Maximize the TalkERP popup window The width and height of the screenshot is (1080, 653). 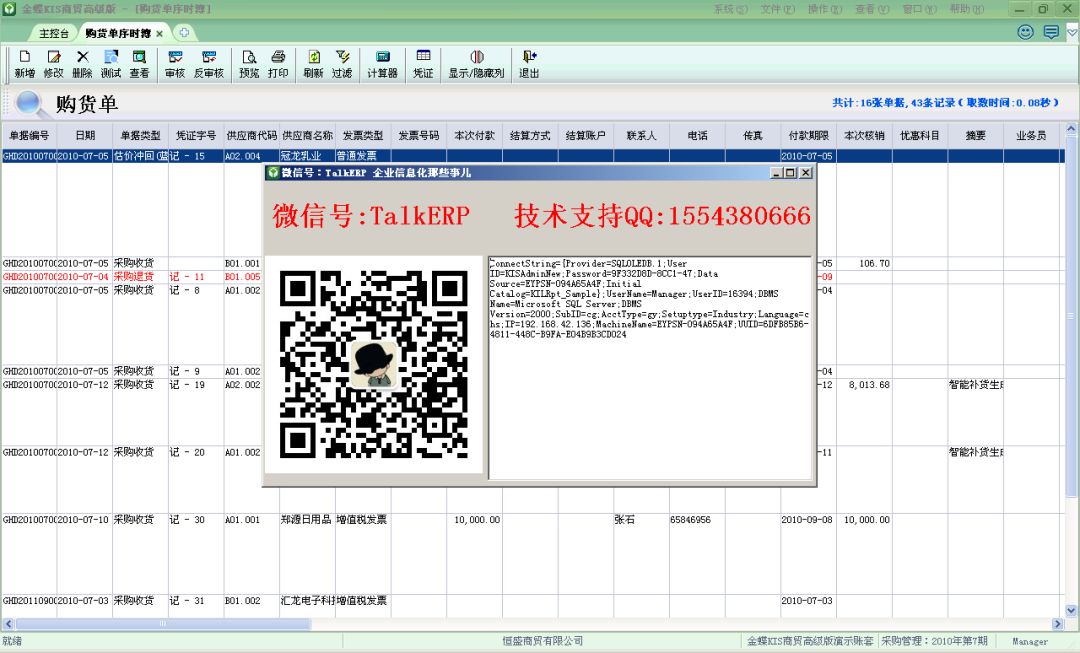[x=790, y=173]
